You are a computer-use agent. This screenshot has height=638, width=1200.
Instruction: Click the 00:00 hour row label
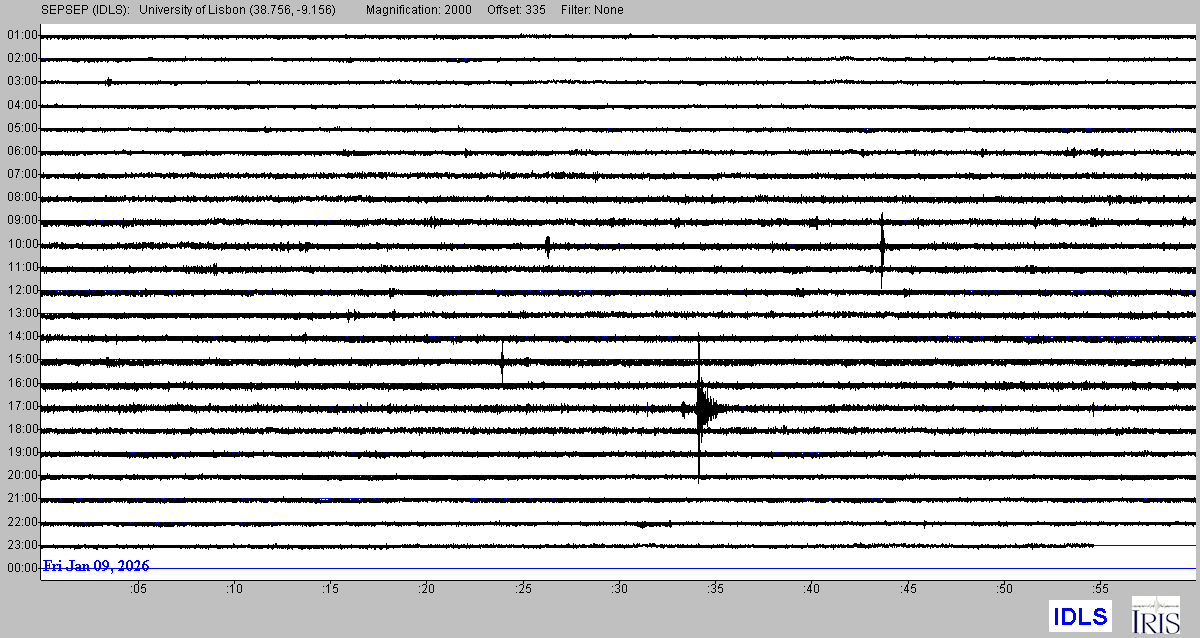(22, 568)
